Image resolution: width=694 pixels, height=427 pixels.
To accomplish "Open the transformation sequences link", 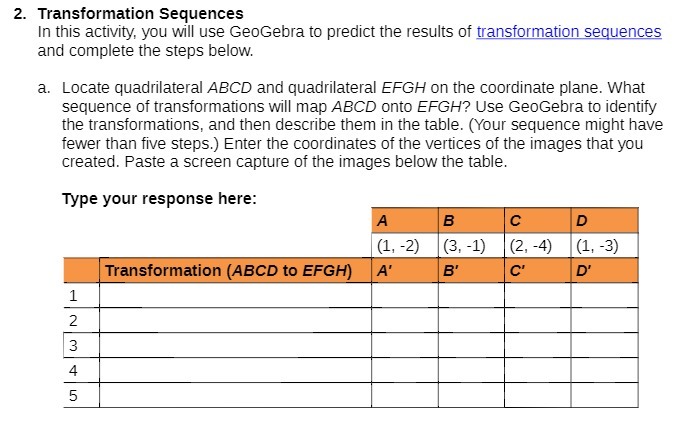I will point(569,32).
